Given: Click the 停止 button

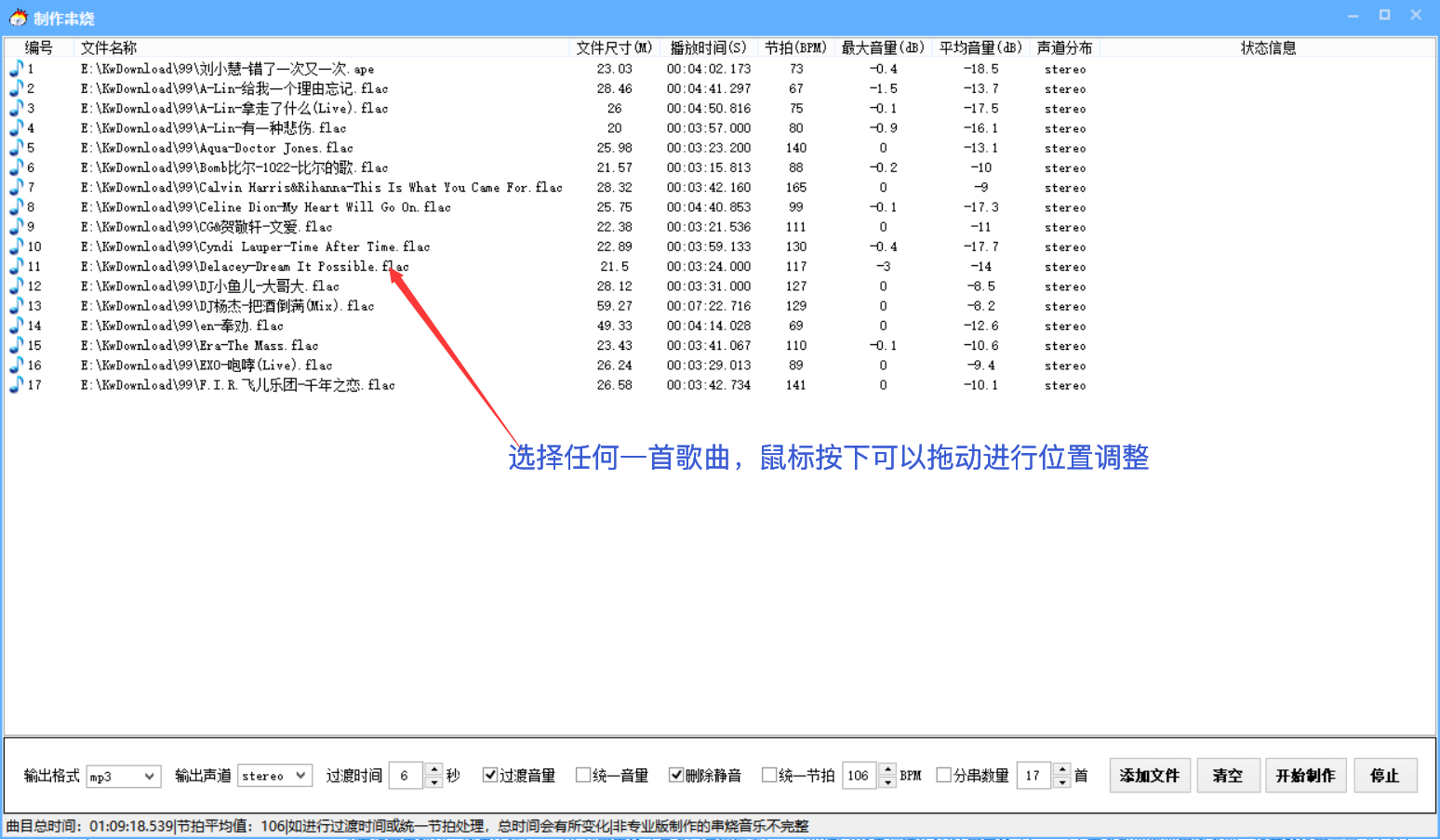Looking at the screenshot, I should coord(1384,775).
